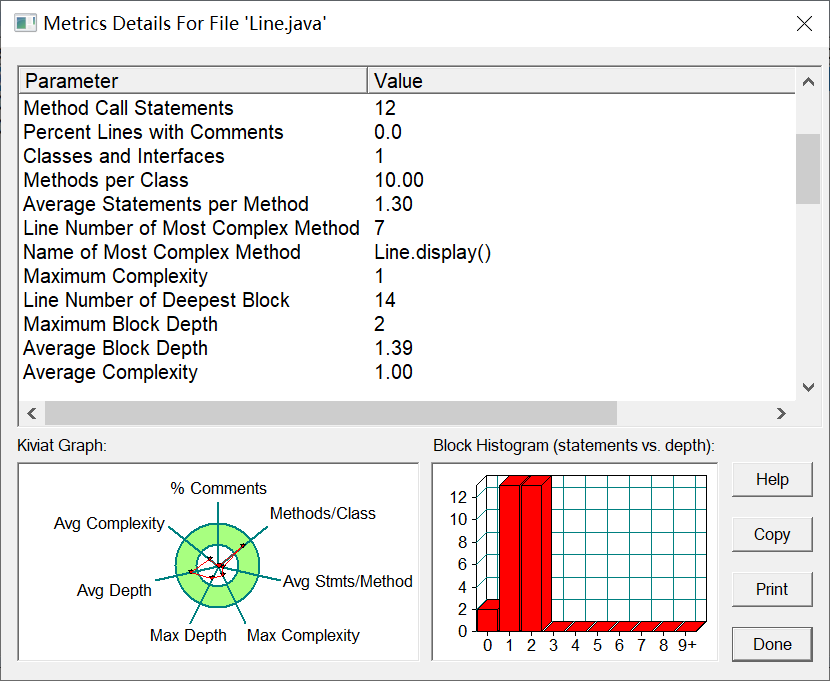
Task: Click the horizontal scrollbar thumb
Action: point(331,413)
